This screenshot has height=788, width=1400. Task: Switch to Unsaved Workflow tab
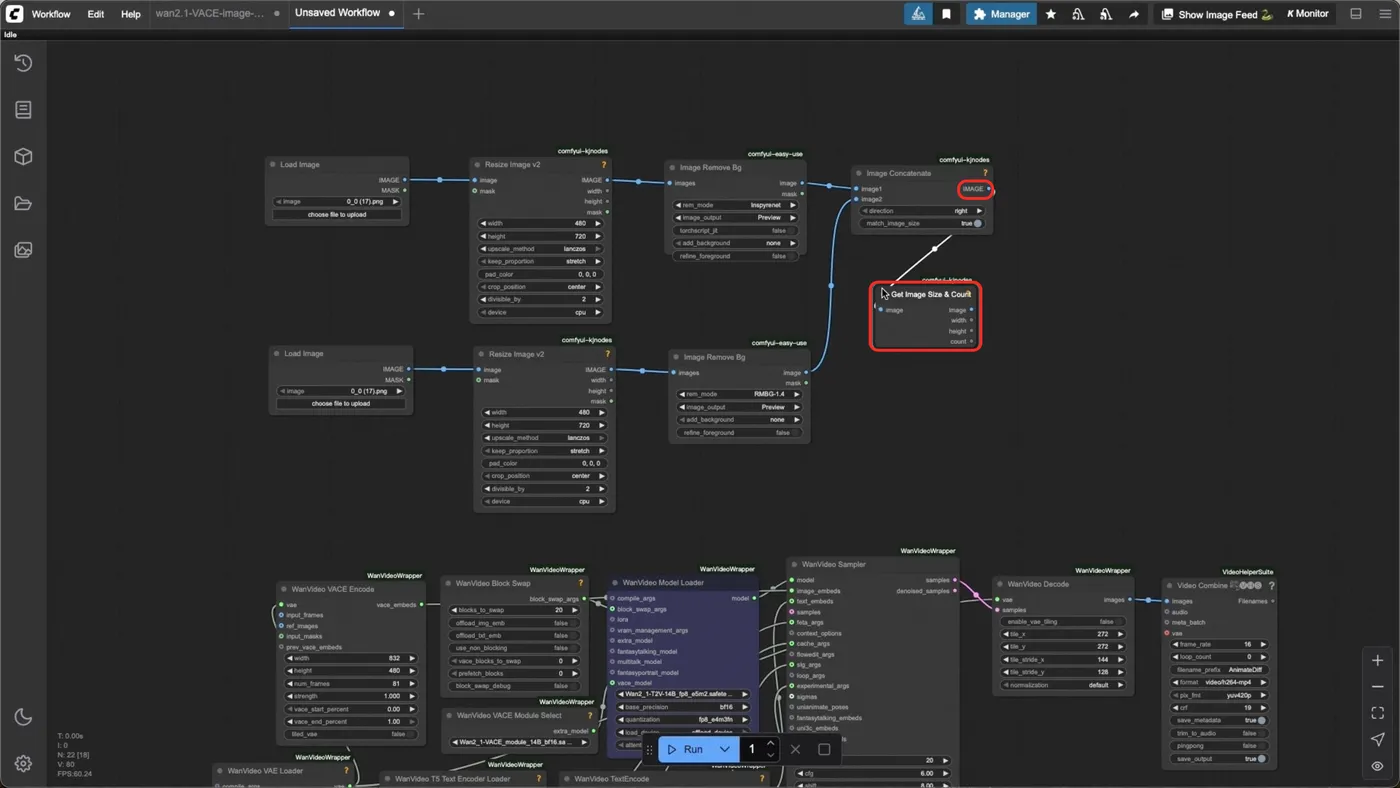pyautogui.click(x=337, y=13)
